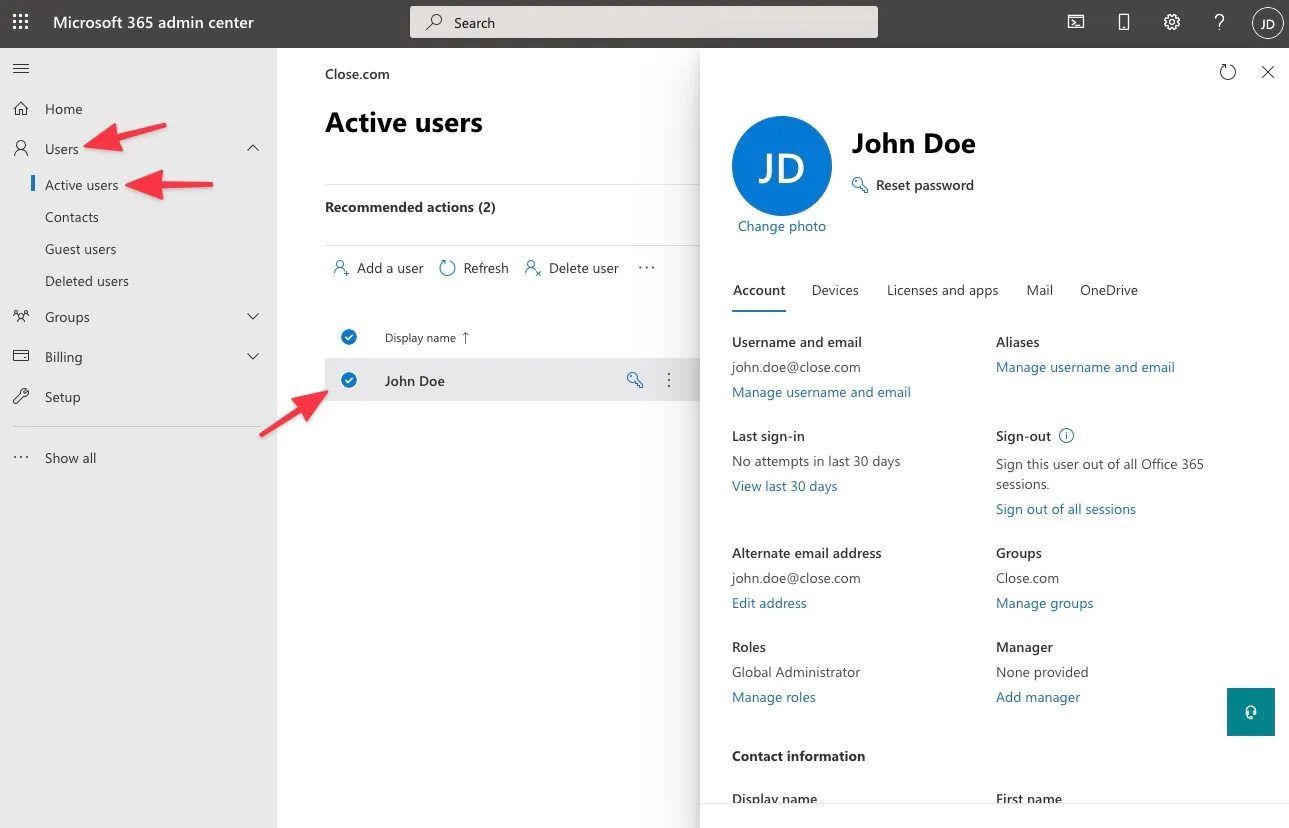
Task: Switch to the OneDrive tab
Action: pyautogui.click(x=1109, y=290)
